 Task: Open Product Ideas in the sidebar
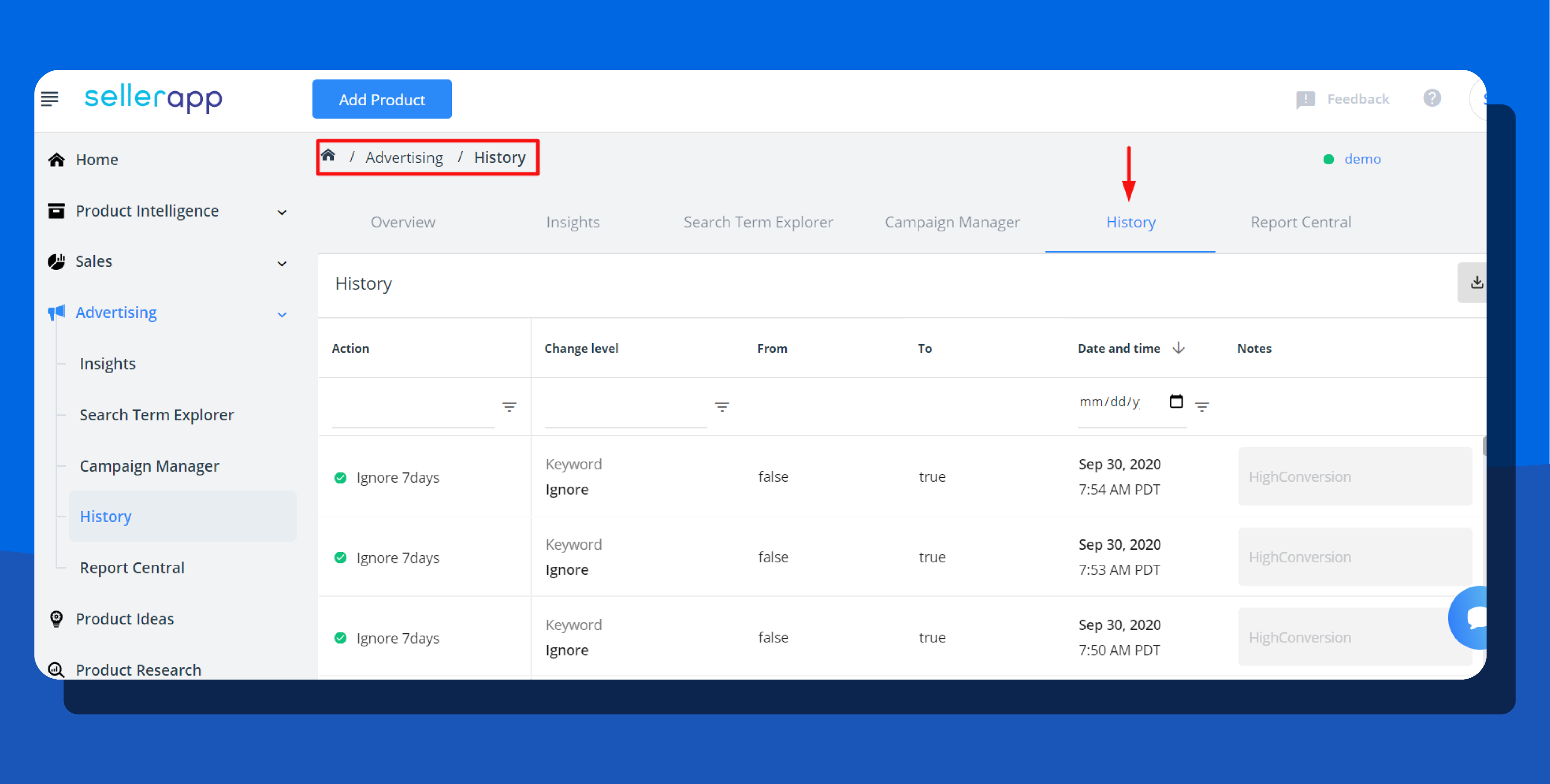tap(124, 619)
